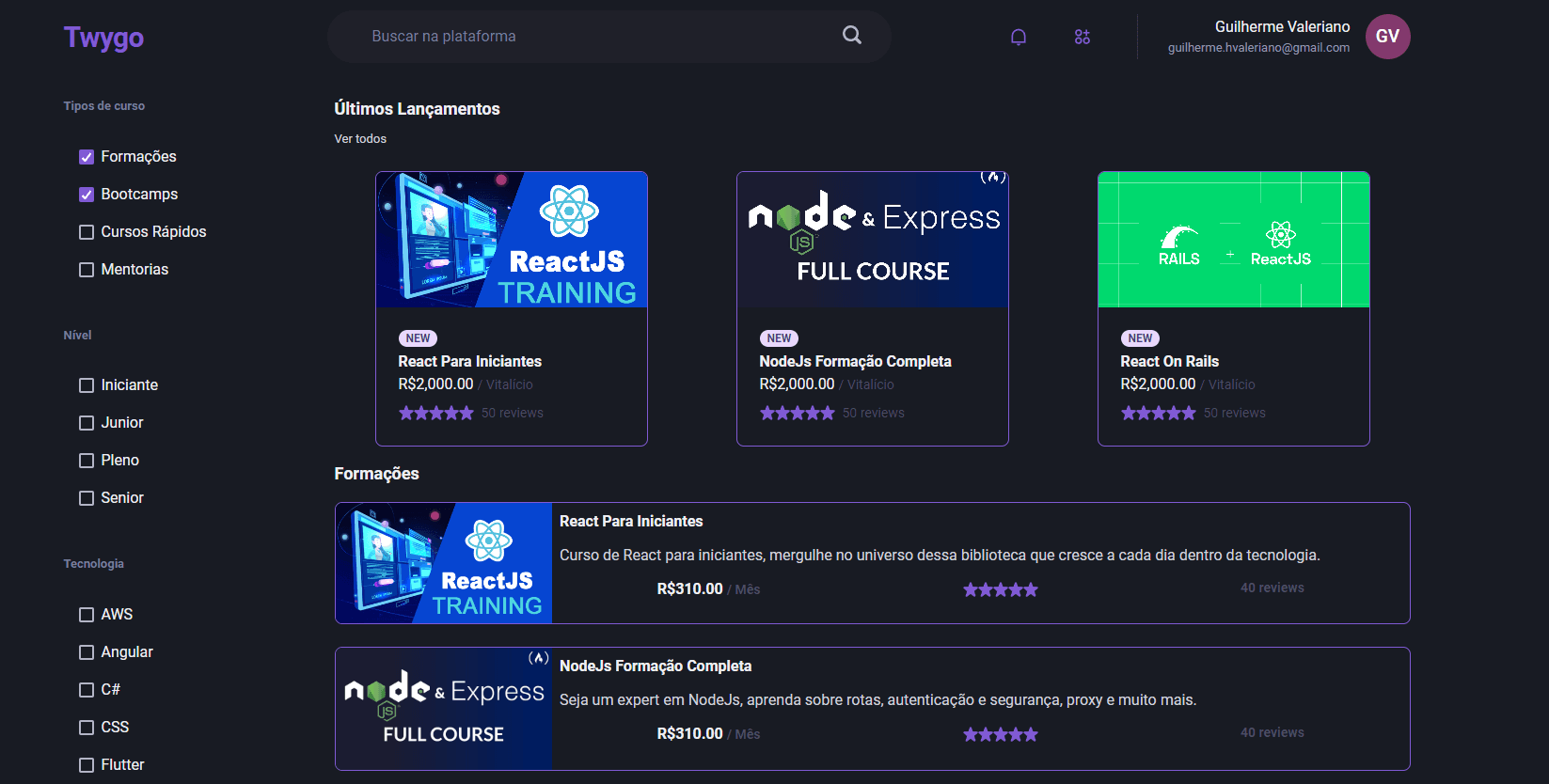Open the apps grid icon

pyautogui.click(x=1083, y=37)
